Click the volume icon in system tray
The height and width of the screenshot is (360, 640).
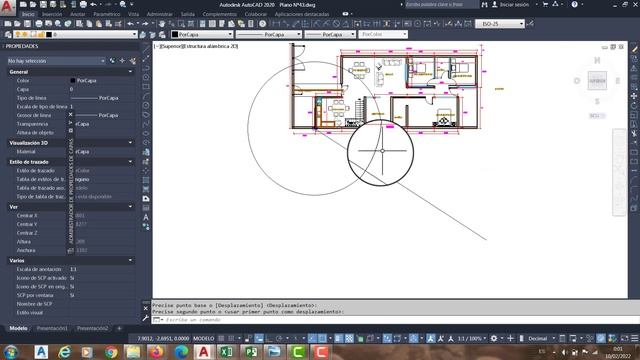click(564, 352)
